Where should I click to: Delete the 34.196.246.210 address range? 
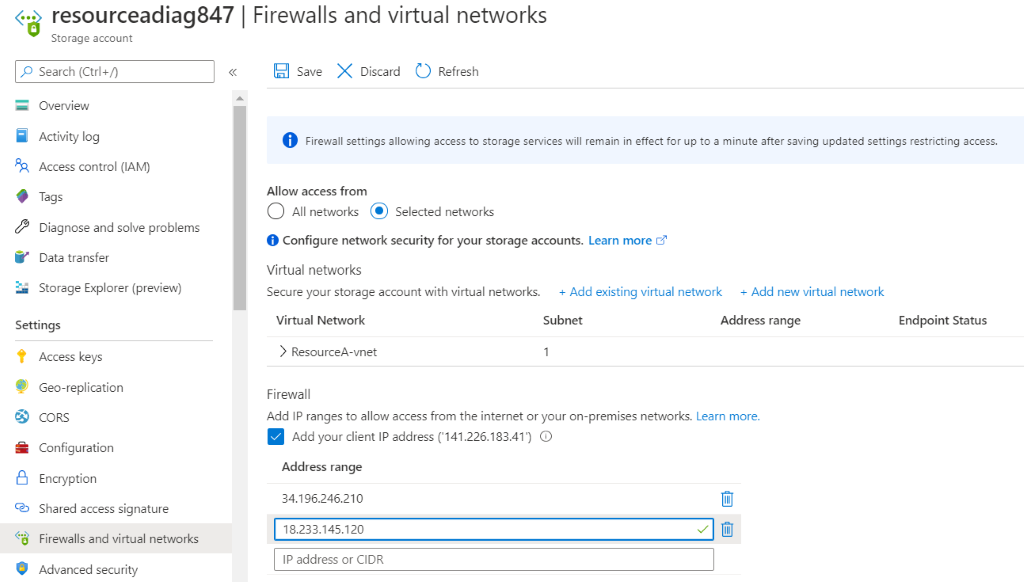(x=727, y=499)
